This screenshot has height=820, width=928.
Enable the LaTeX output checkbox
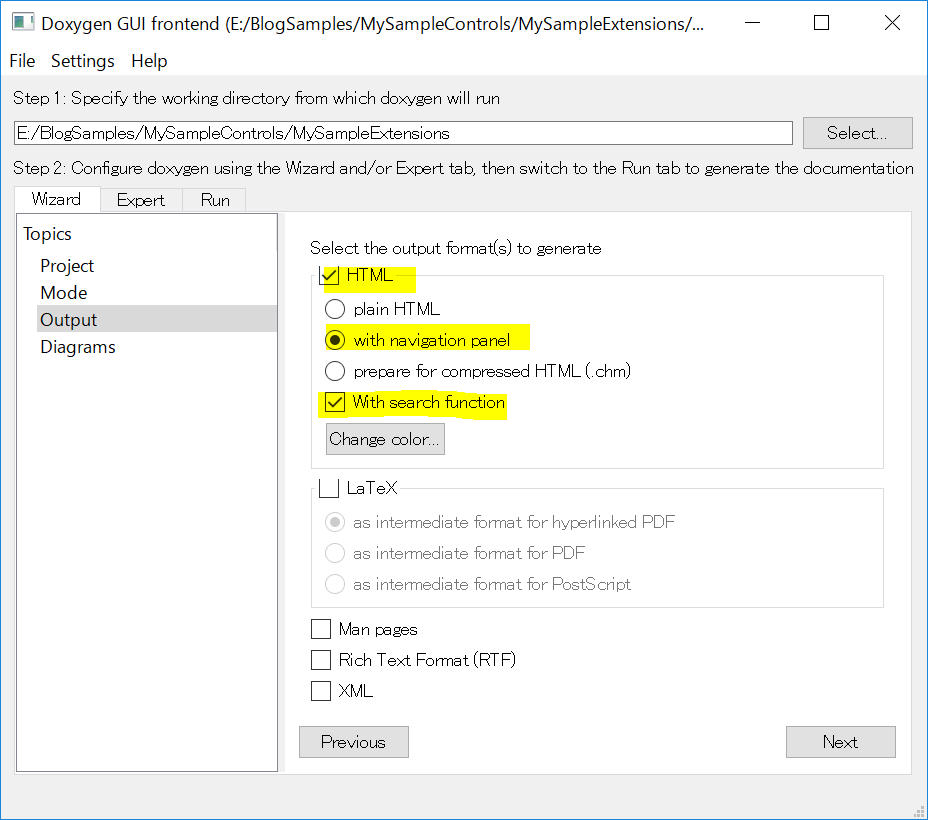pyautogui.click(x=329, y=488)
